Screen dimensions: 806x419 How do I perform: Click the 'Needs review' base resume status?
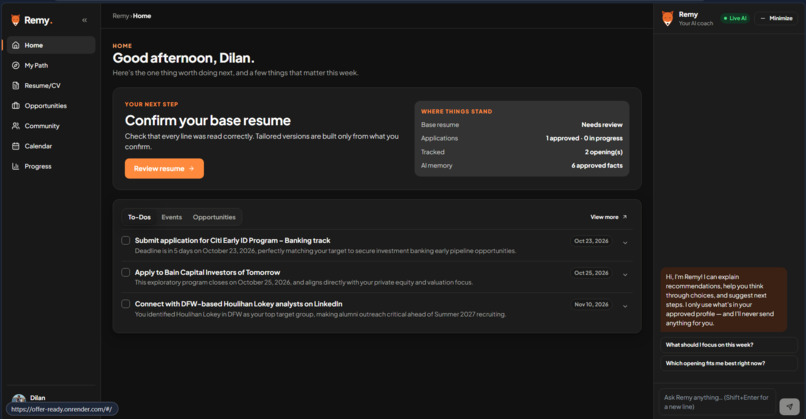click(x=602, y=125)
